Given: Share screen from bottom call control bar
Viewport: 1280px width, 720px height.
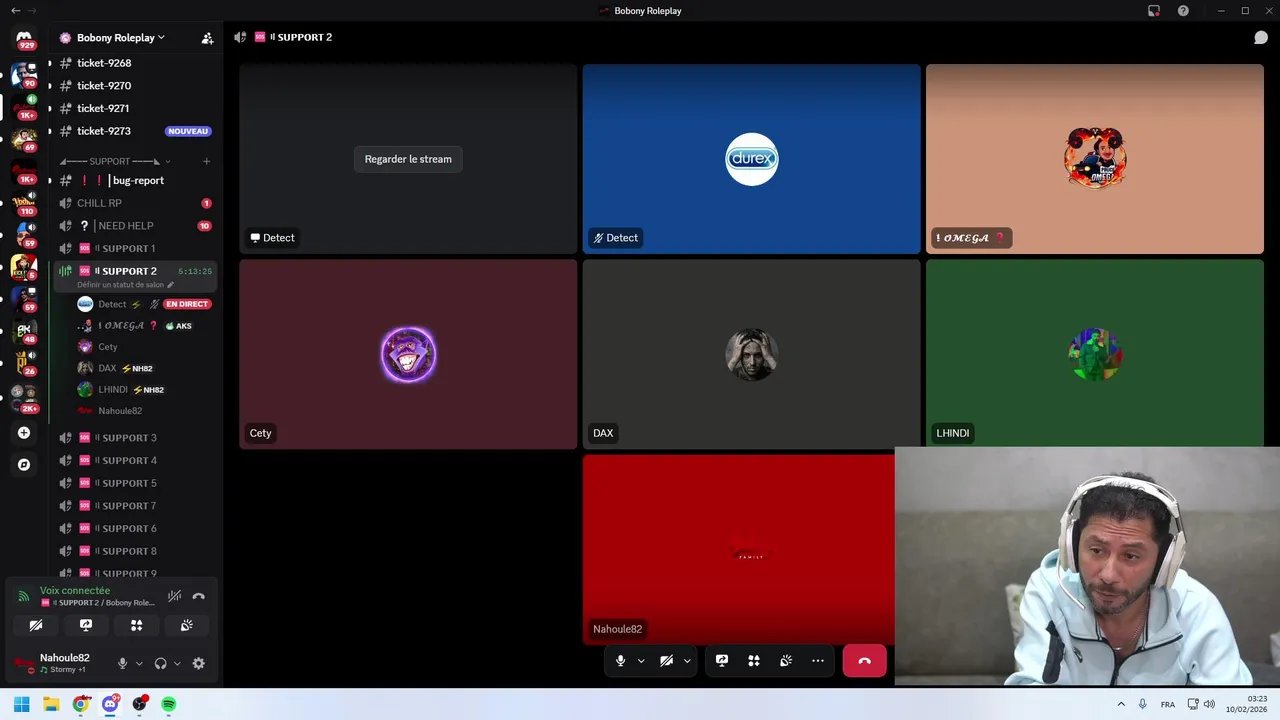Looking at the screenshot, I should coord(722,661).
